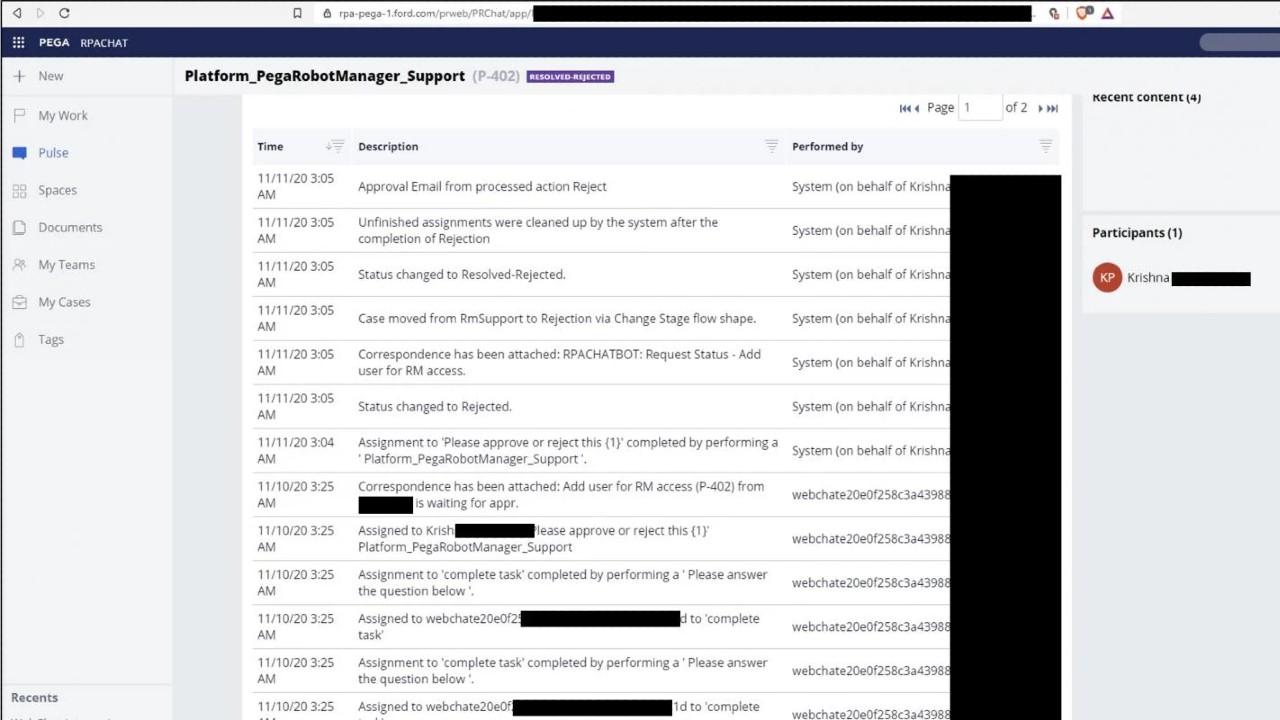1280x720 pixels.
Task: Sort by the Description column header
Action: pos(388,146)
